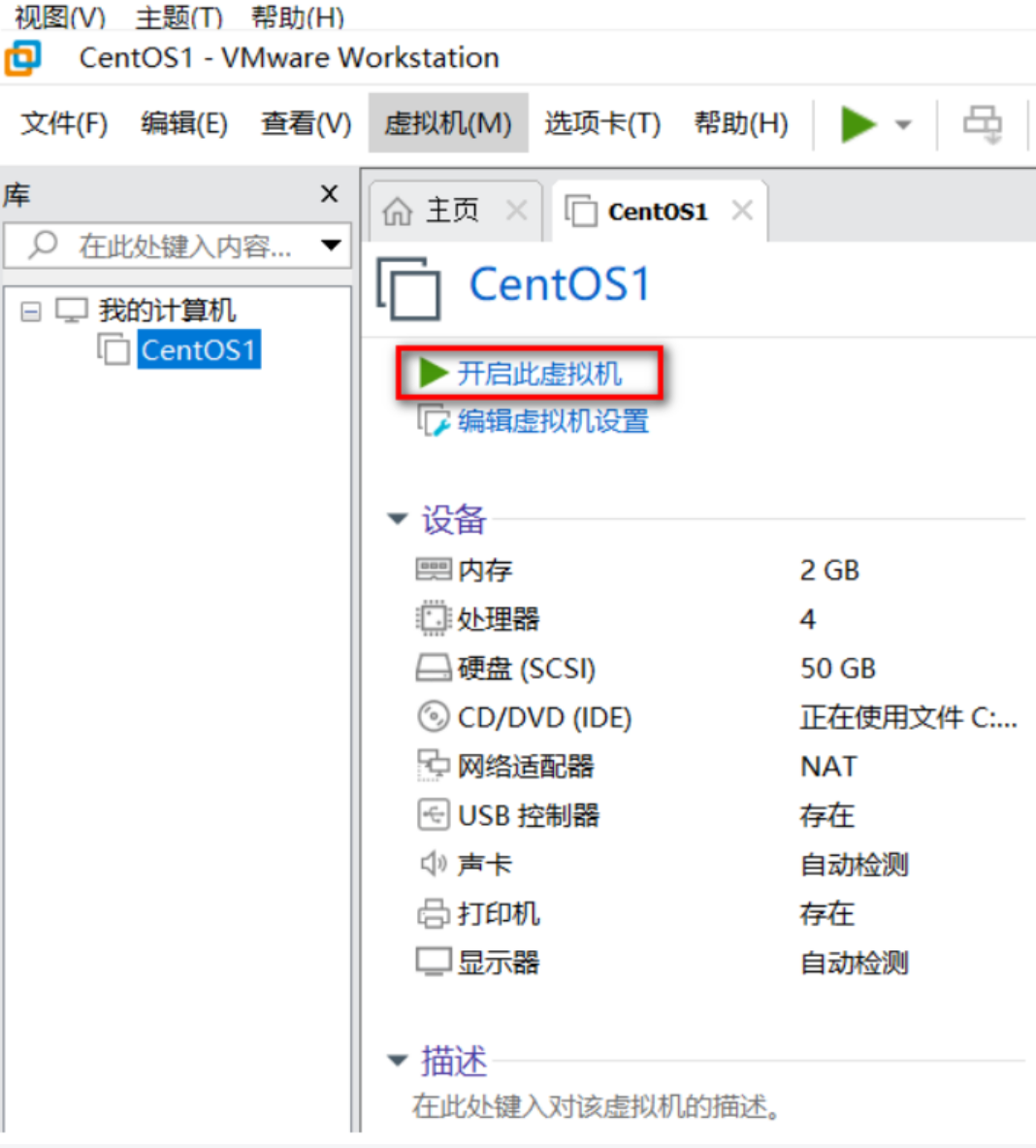This screenshot has height=1148, width=1036.
Task: Open the 虚拟机(M) menu
Action: tap(448, 123)
